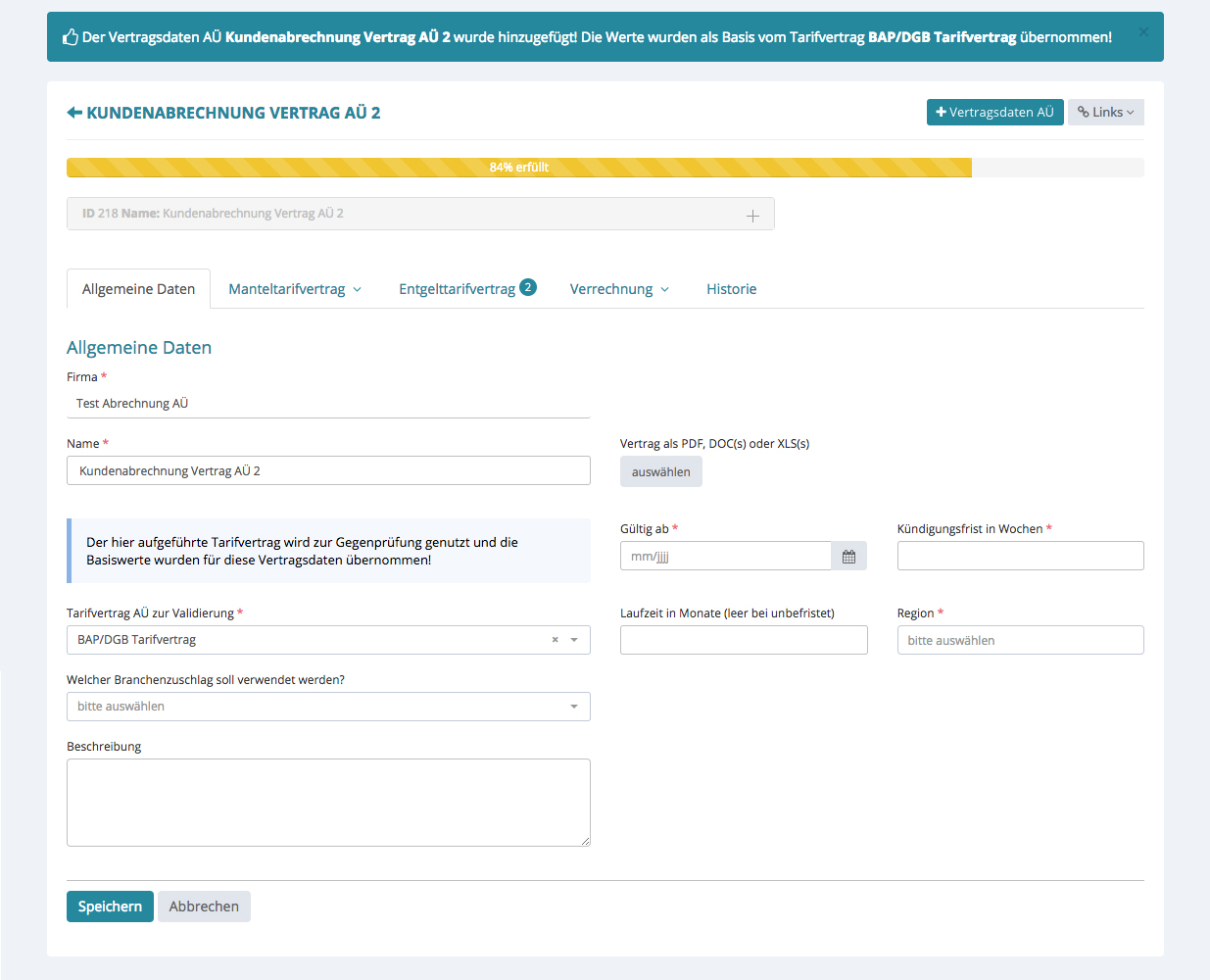Click the back arrow beside the page title

pyautogui.click(x=74, y=113)
